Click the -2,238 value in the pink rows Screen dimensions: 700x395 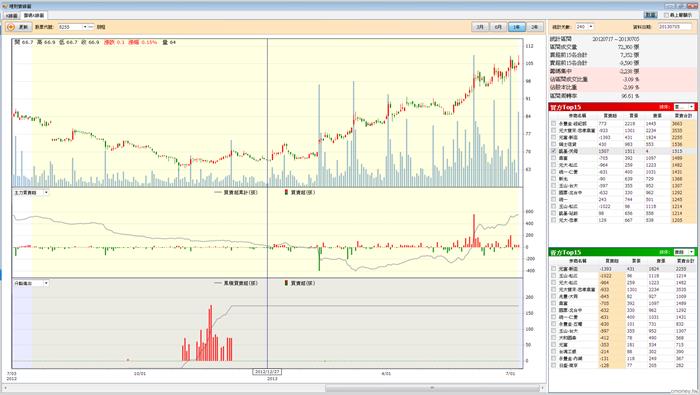(626, 71)
